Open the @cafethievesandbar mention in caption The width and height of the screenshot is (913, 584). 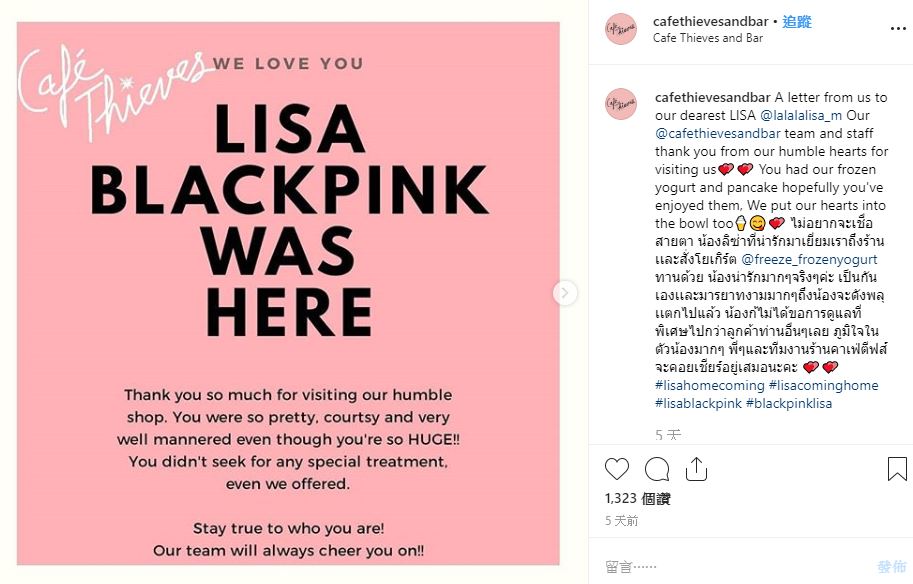tap(718, 134)
